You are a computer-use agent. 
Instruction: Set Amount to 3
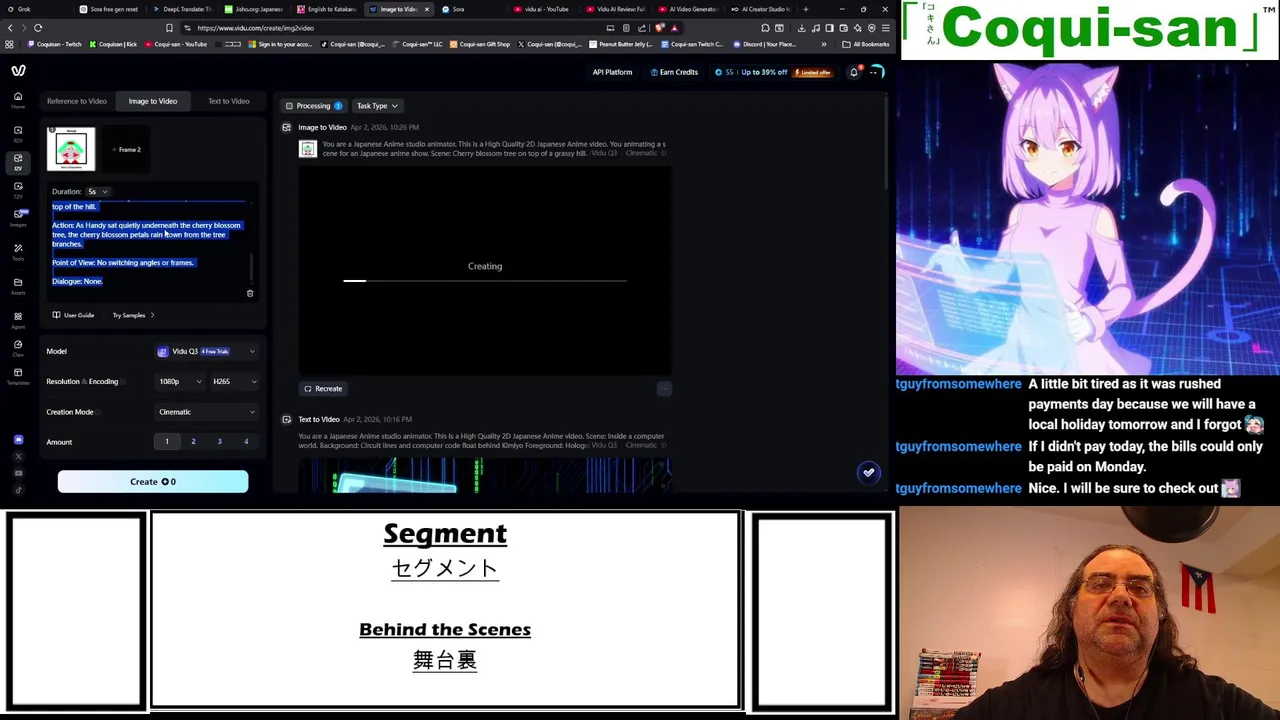pyautogui.click(x=220, y=442)
